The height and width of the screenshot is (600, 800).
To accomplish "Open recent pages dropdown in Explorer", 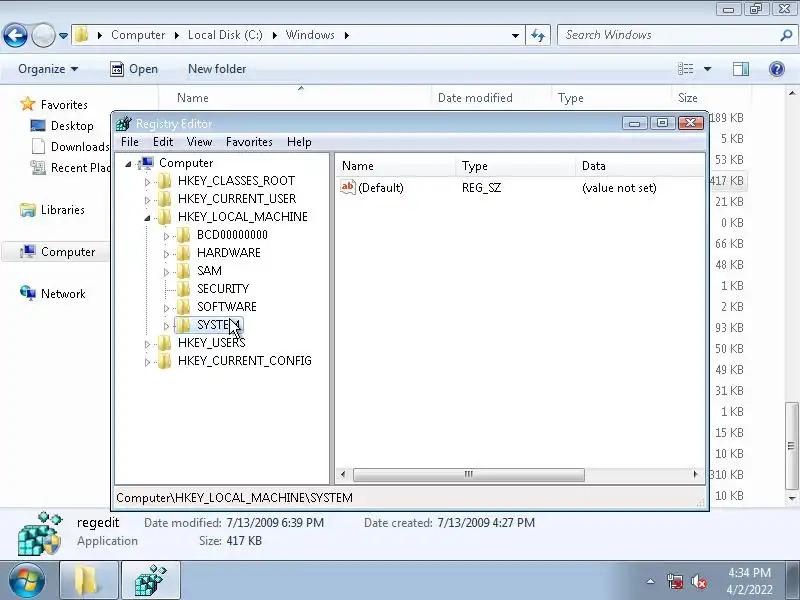I will coord(63,36).
